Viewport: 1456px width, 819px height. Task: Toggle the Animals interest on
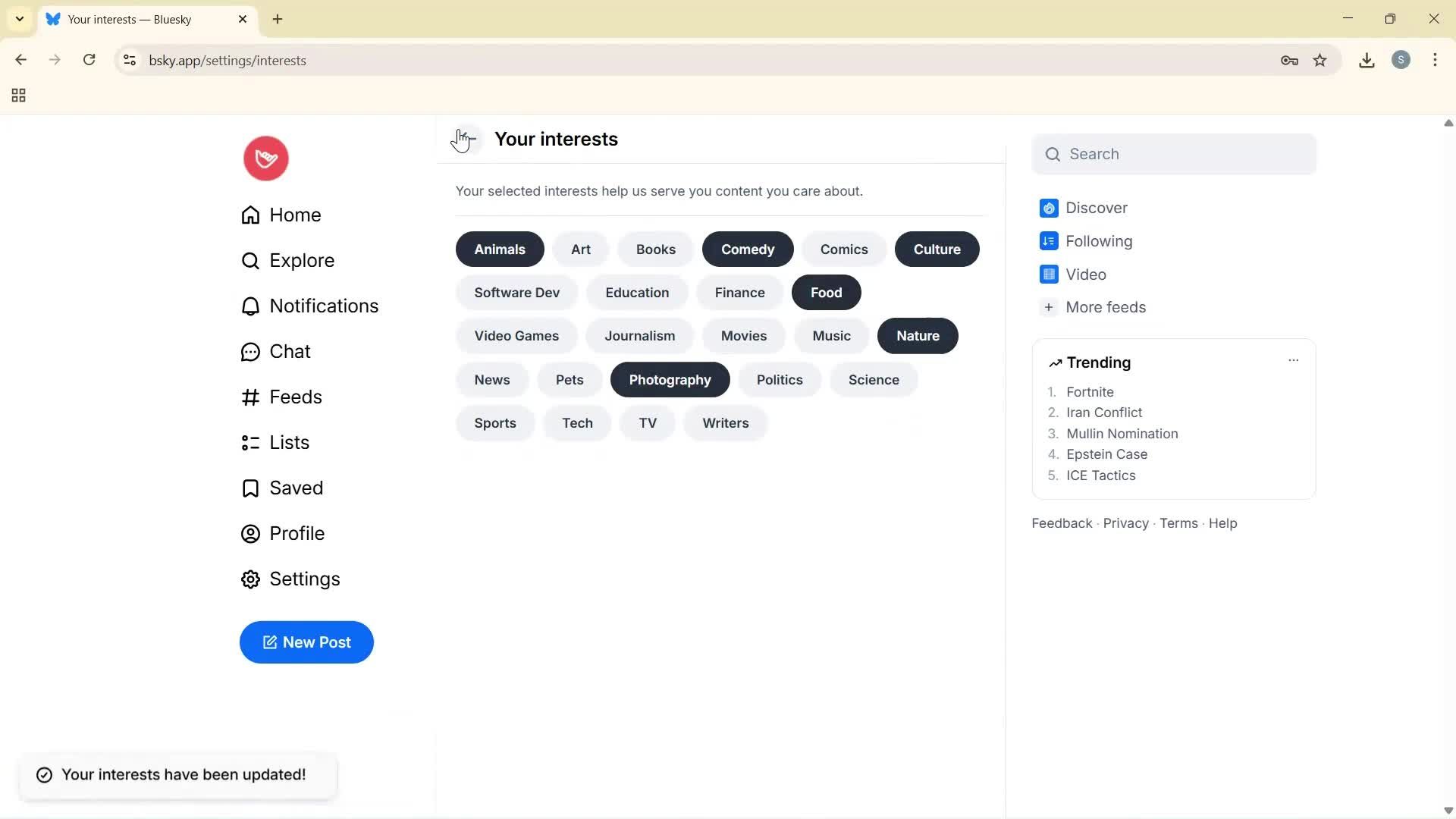click(x=499, y=249)
